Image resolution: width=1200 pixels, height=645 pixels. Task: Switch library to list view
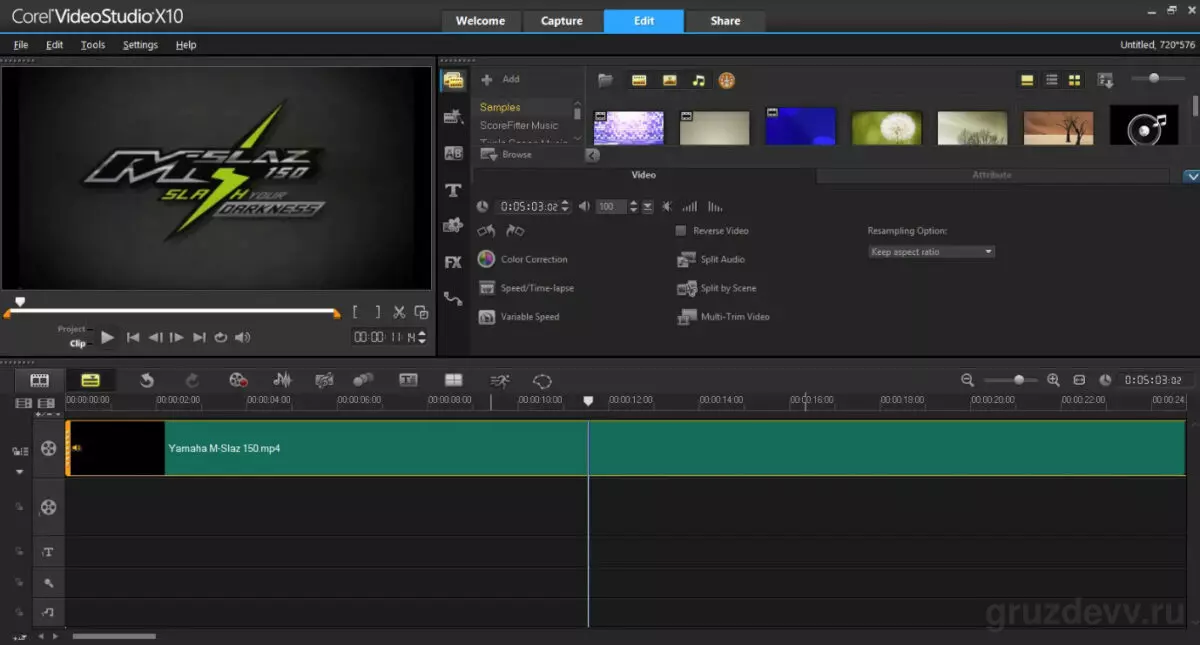pyautogui.click(x=1051, y=80)
